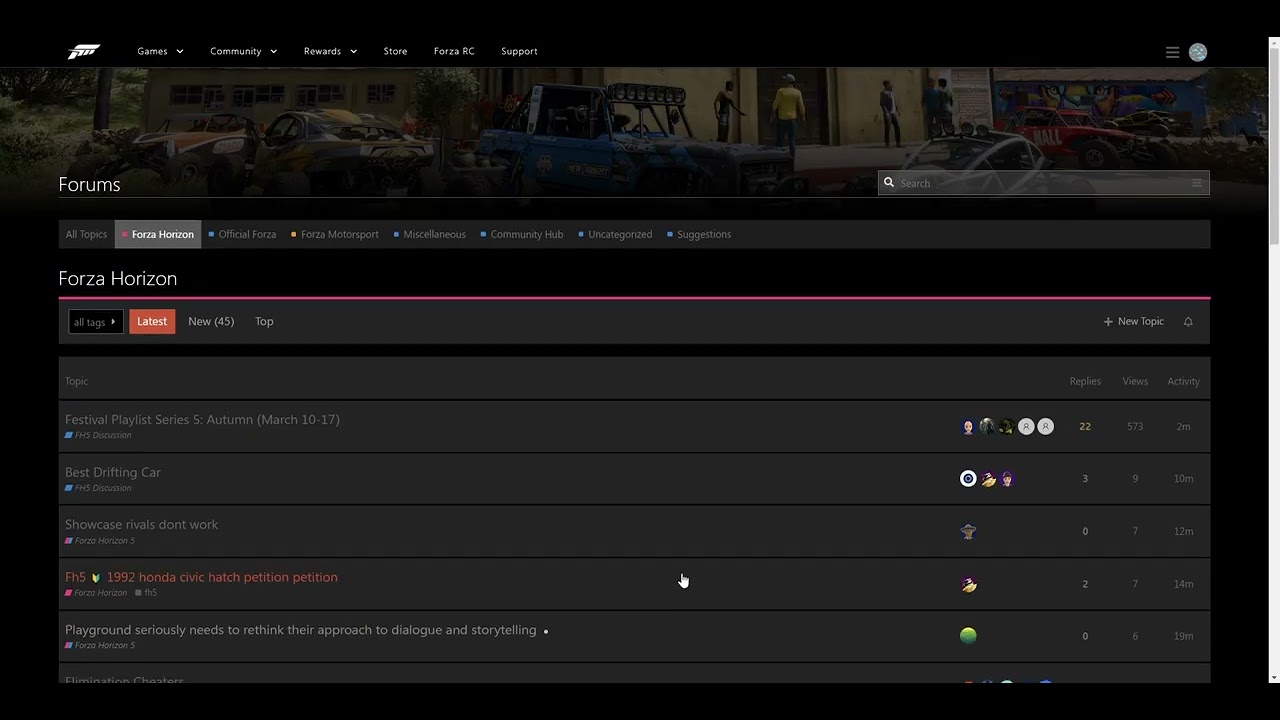The height and width of the screenshot is (720, 1280).
Task: Open advanced search options icon
Action: coord(1196,183)
